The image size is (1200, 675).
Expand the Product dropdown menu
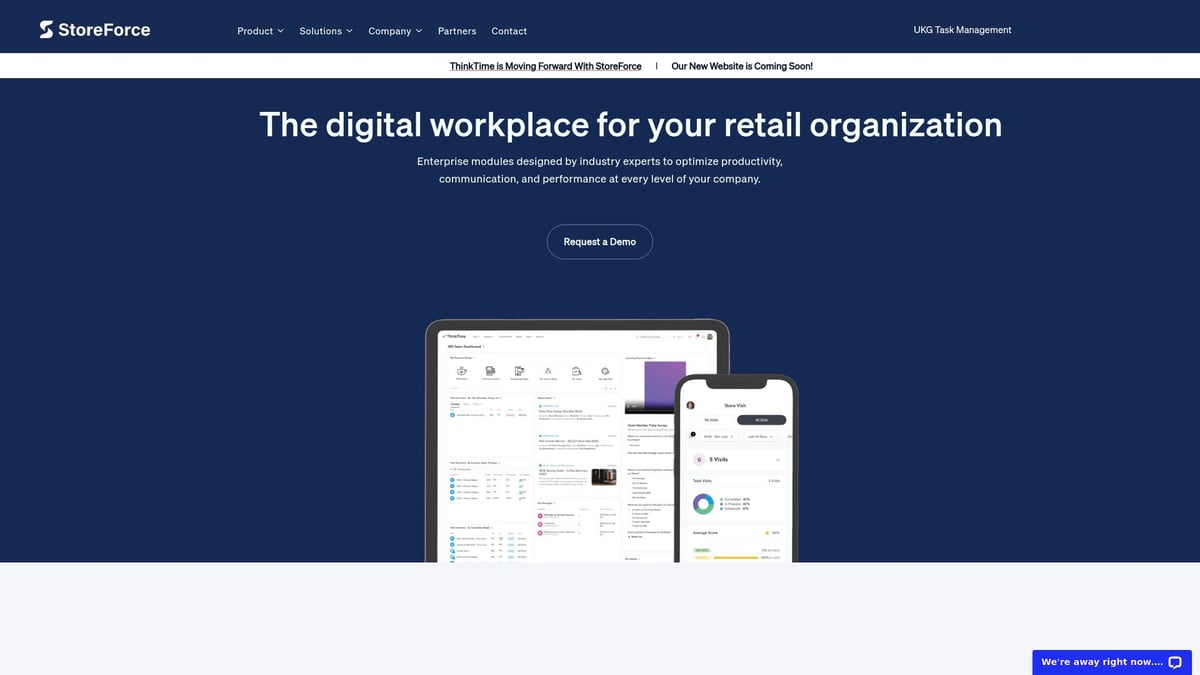pyautogui.click(x=260, y=30)
